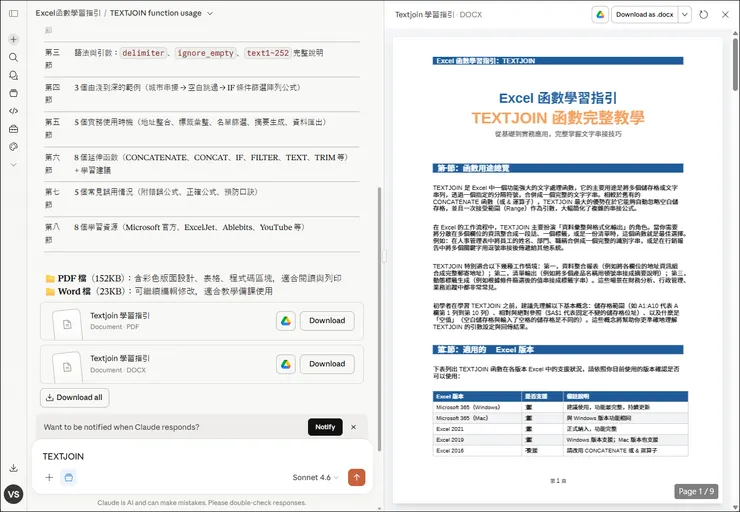Click the 第一節: 函數用途總覽 section header bar
The height and width of the screenshot is (512, 740).
[558, 168]
